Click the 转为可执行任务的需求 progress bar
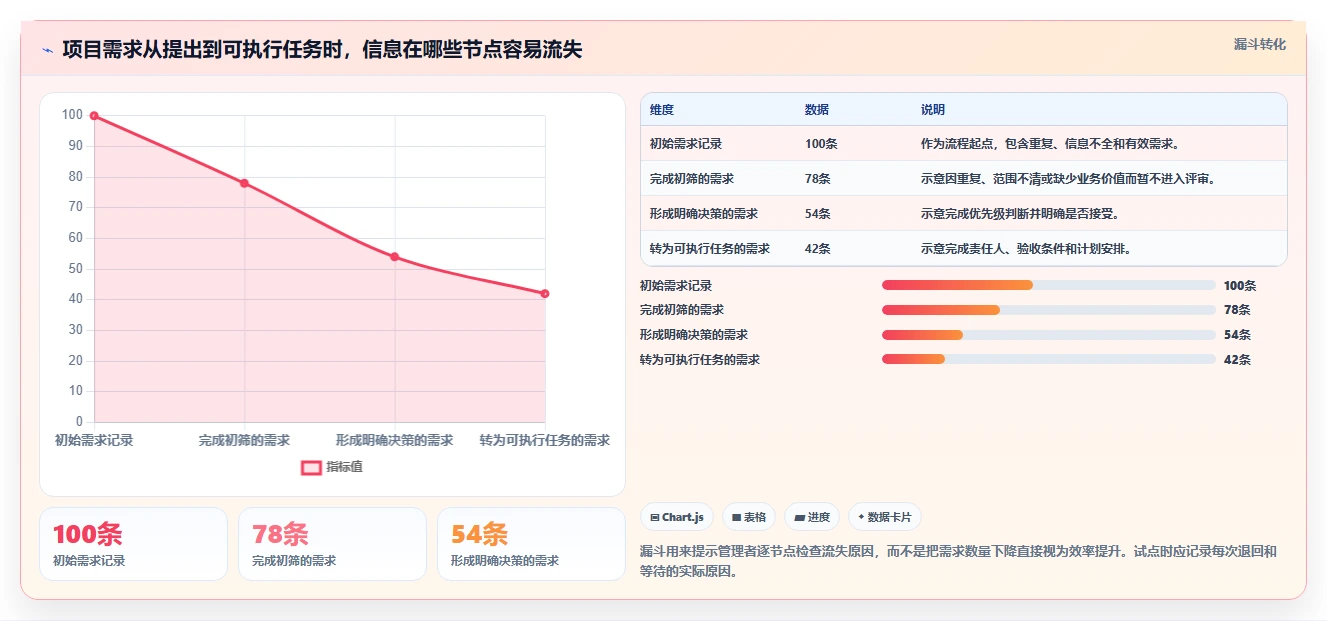This screenshot has width=1327, height=621. click(1048, 359)
